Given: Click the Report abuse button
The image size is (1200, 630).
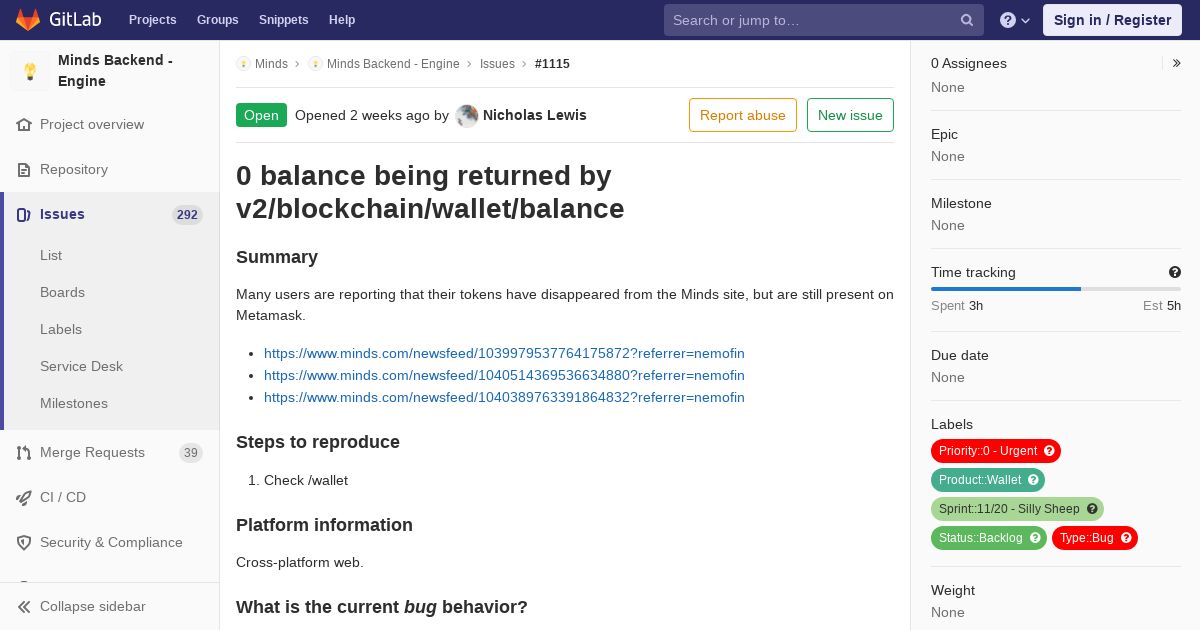Looking at the screenshot, I should pyautogui.click(x=743, y=115).
